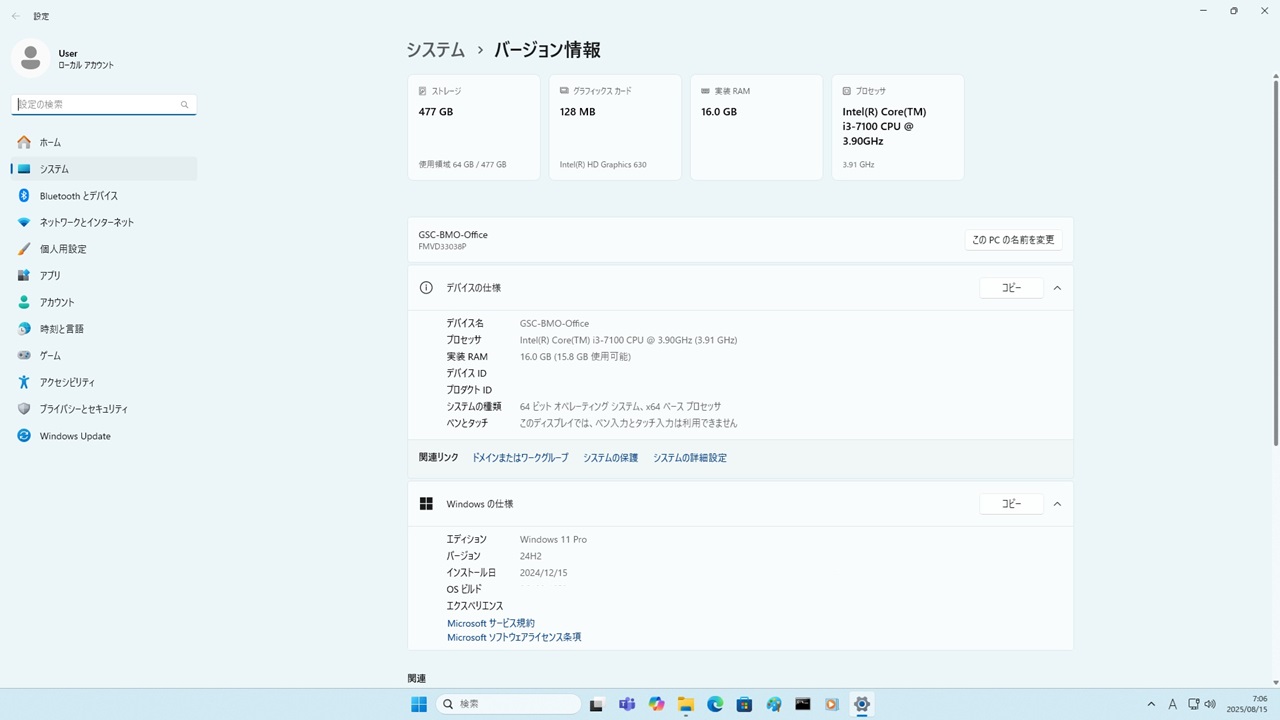This screenshot has width=1280, height=720.
Task: Open ドメインまたはワークグループ link
Action: 520,458
